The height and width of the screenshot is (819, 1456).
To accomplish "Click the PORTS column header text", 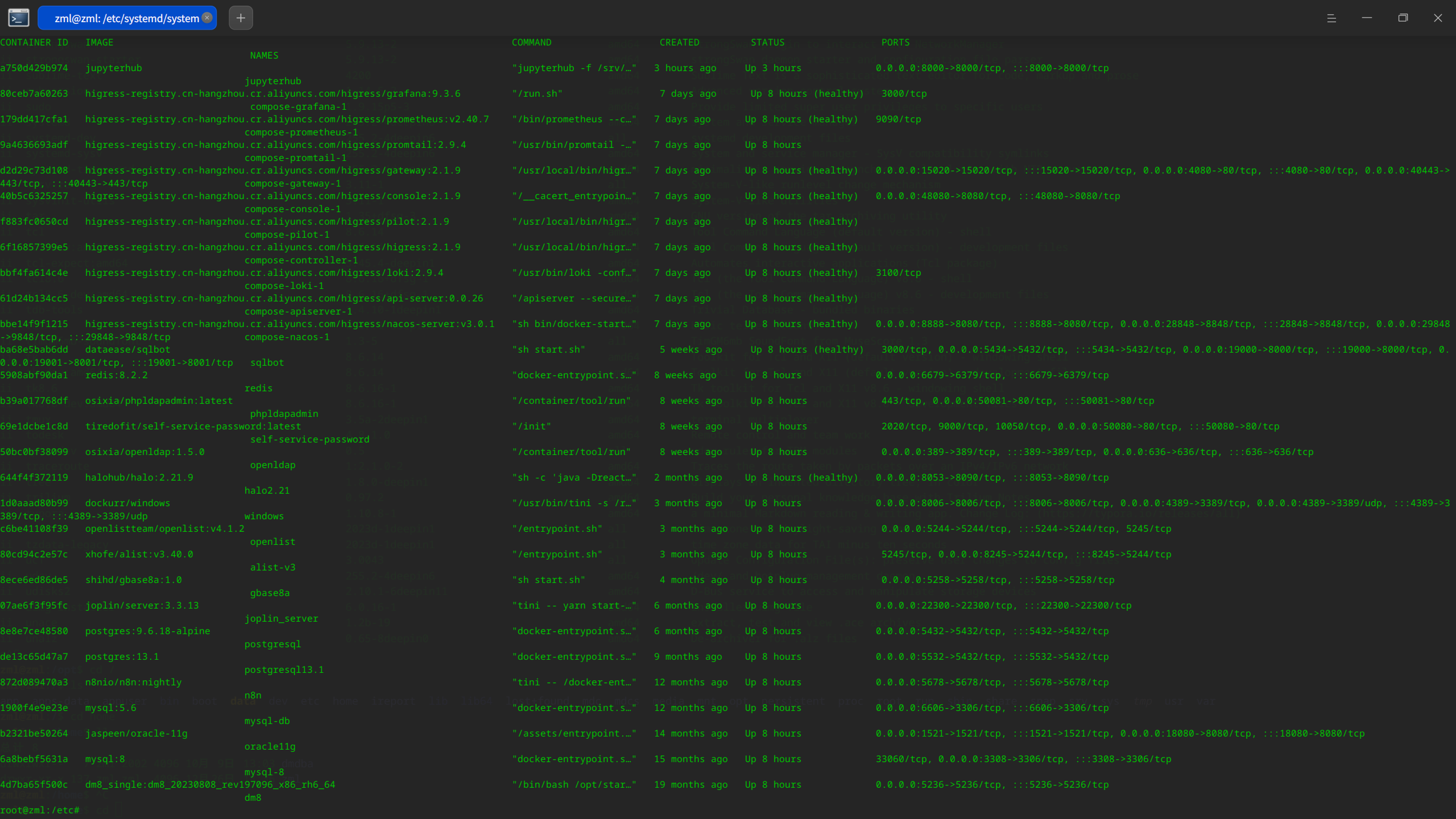I will [x=895, y=42].
